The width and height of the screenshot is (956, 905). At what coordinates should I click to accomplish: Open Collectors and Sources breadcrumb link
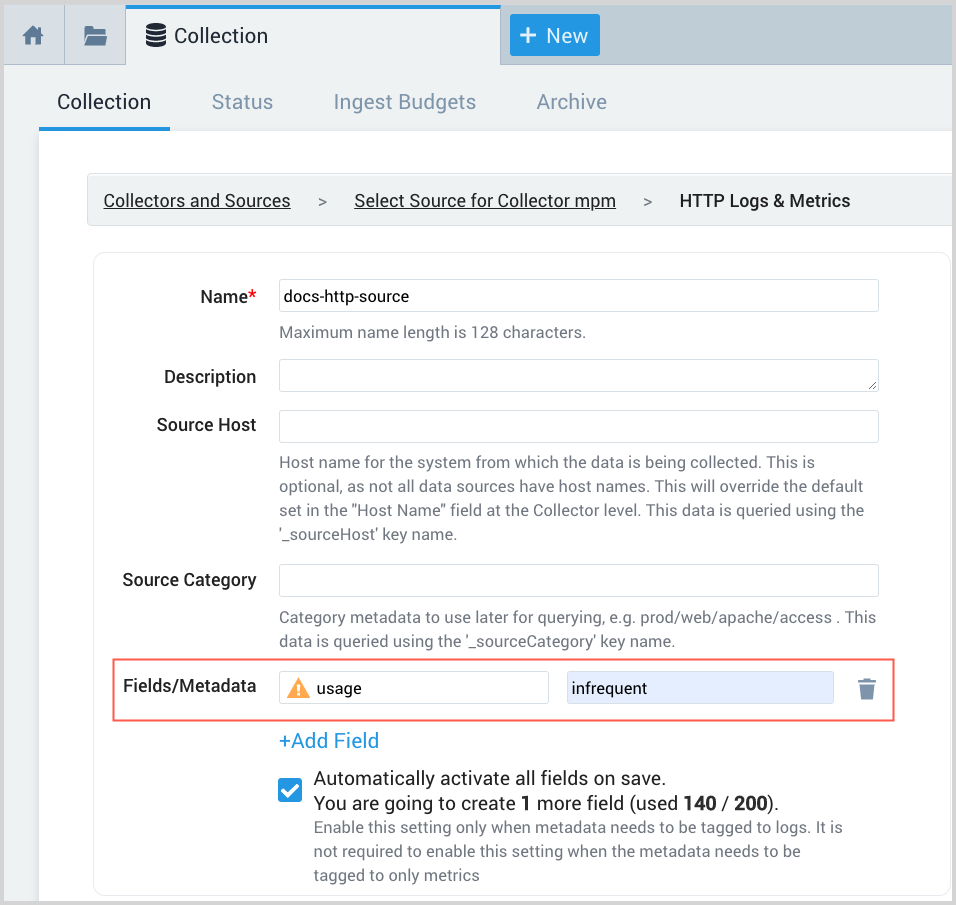click(x=197, y=201)
